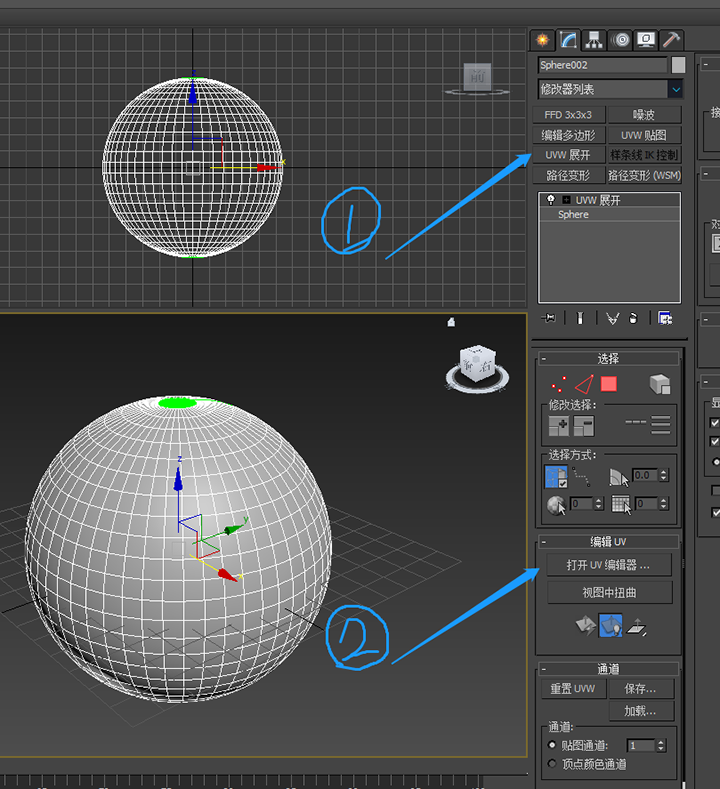Click Select by Smoothing Group grid icon
The height and width of the screenshot is (789, 720).
(x=621, y=505)
